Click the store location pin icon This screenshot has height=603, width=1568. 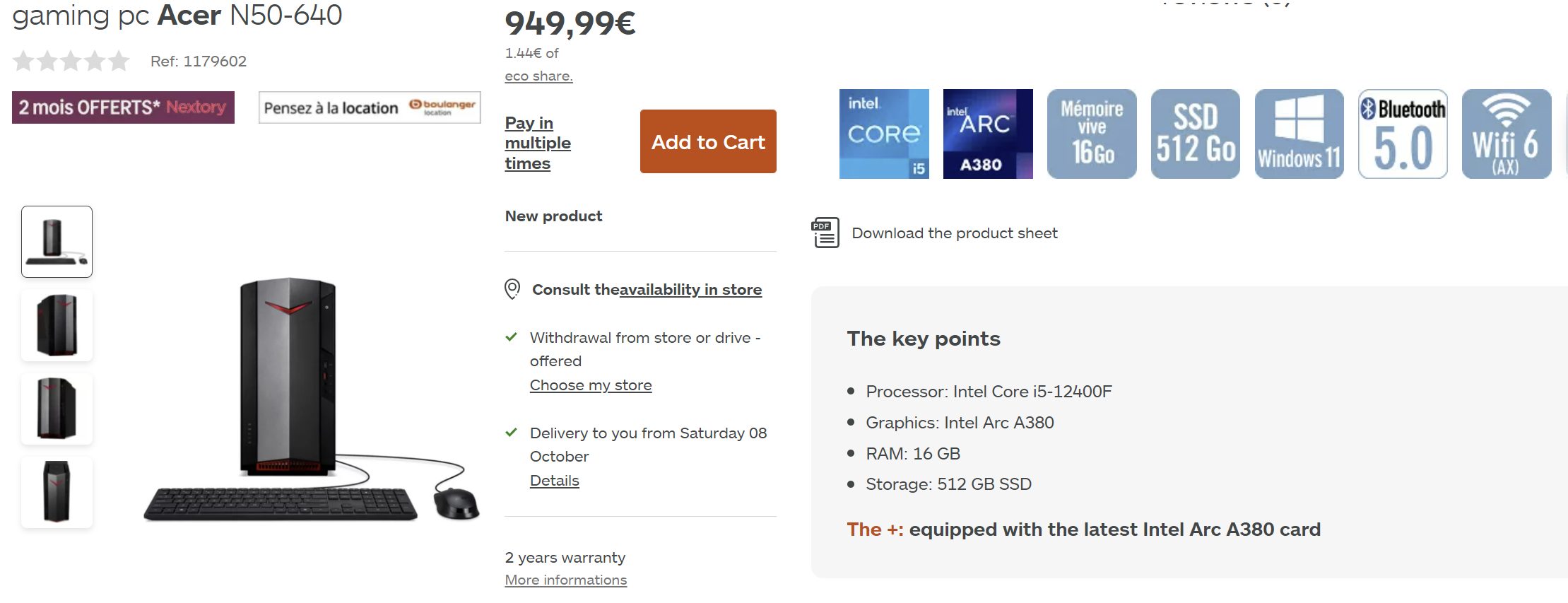coord(512,289)
